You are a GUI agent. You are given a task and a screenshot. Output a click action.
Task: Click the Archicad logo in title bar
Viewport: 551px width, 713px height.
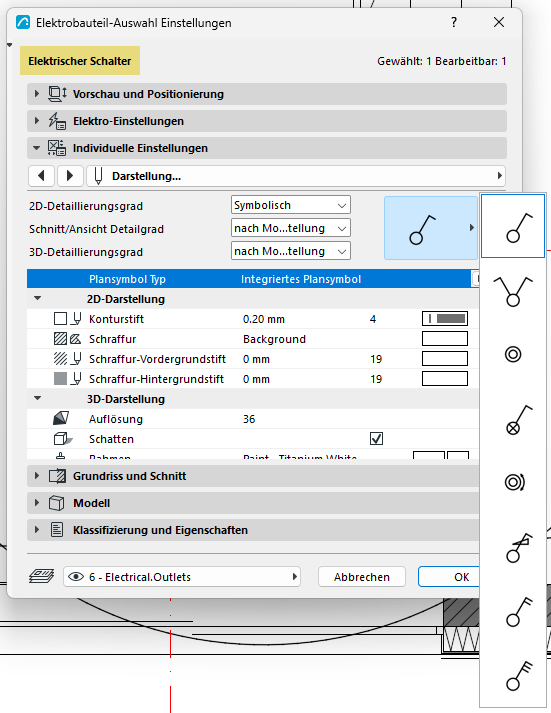[x=23, y=22]
